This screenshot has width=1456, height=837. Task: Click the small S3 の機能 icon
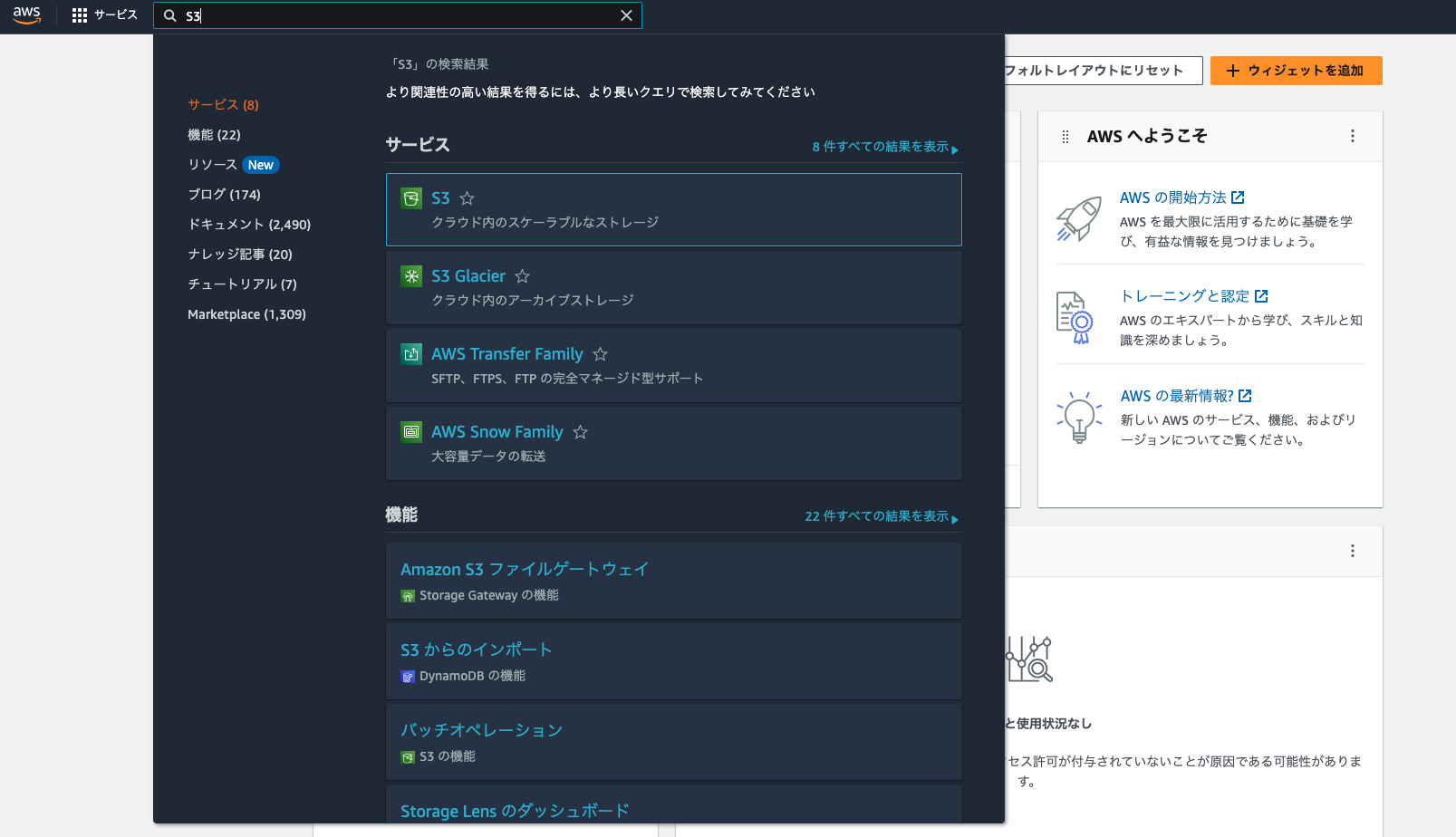click(x=408, y=757)
